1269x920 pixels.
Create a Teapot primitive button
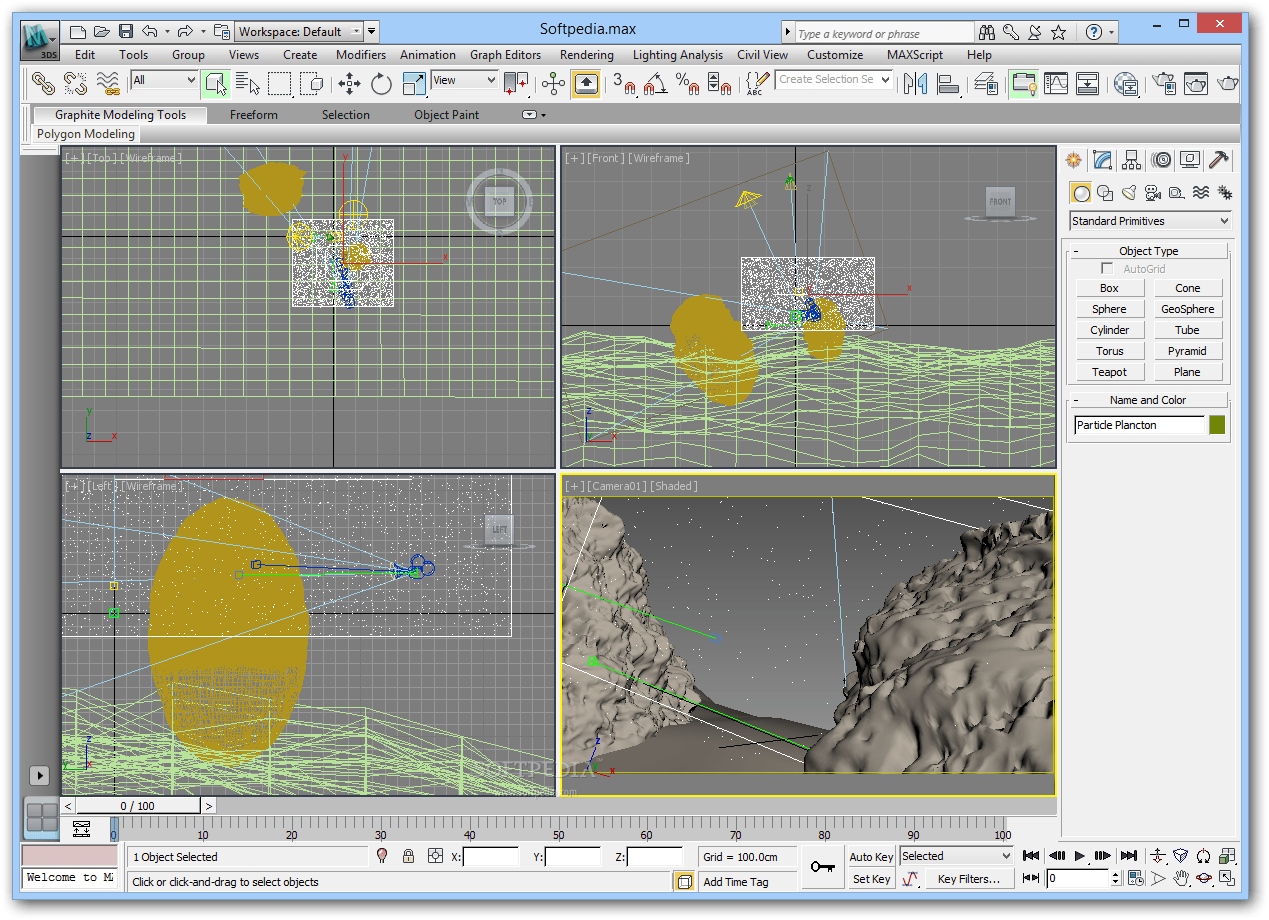tap(1109, 372)
